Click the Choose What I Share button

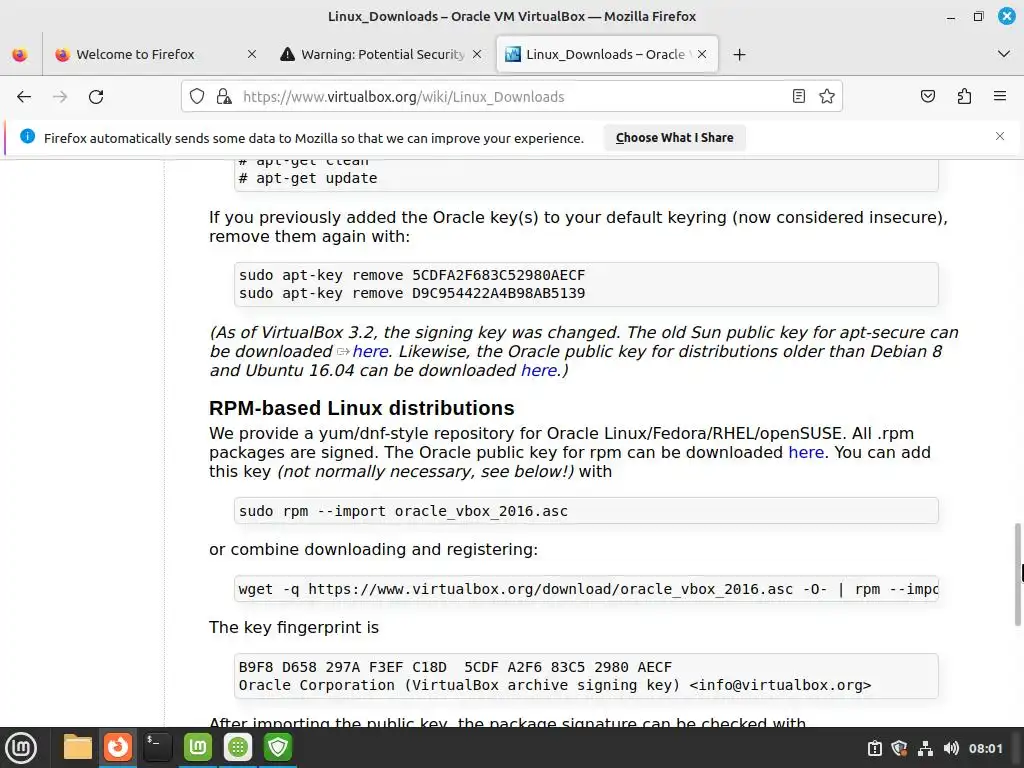675,138
